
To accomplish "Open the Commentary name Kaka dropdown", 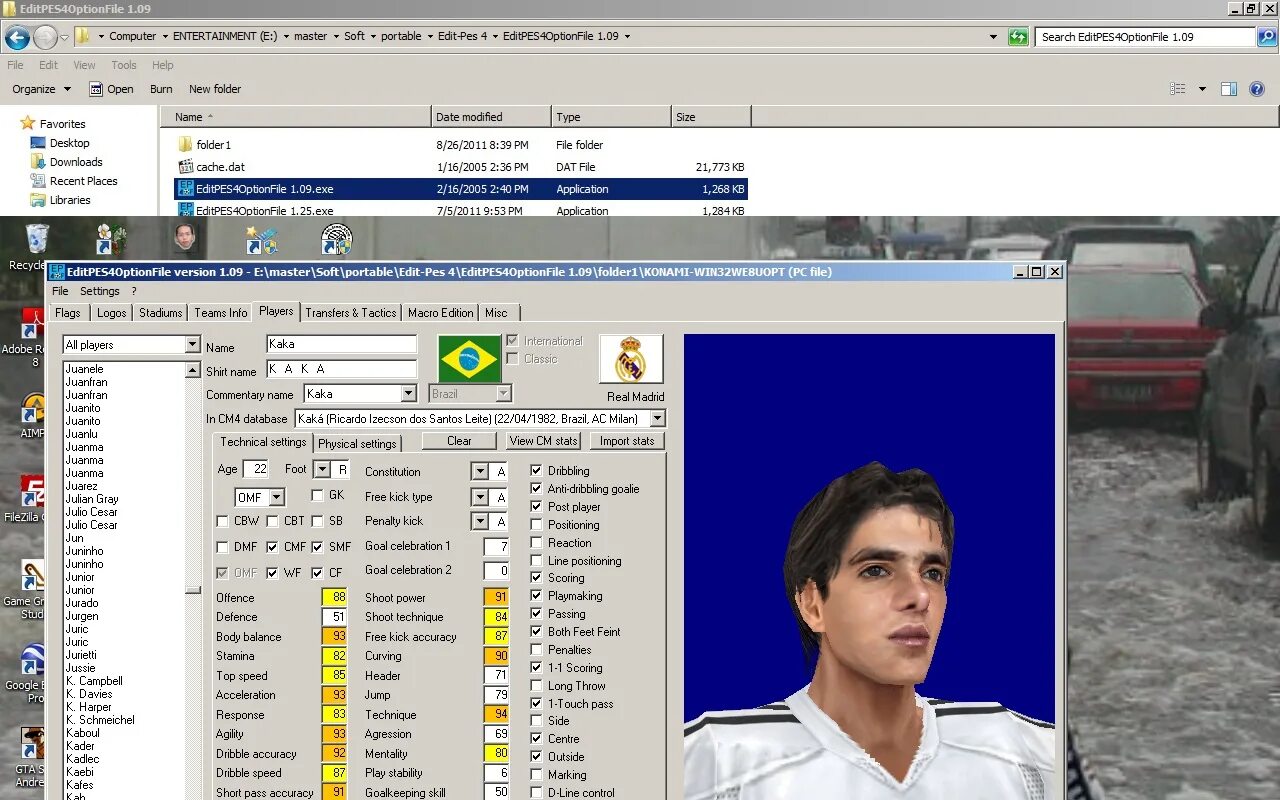I will tap(408, 394).
